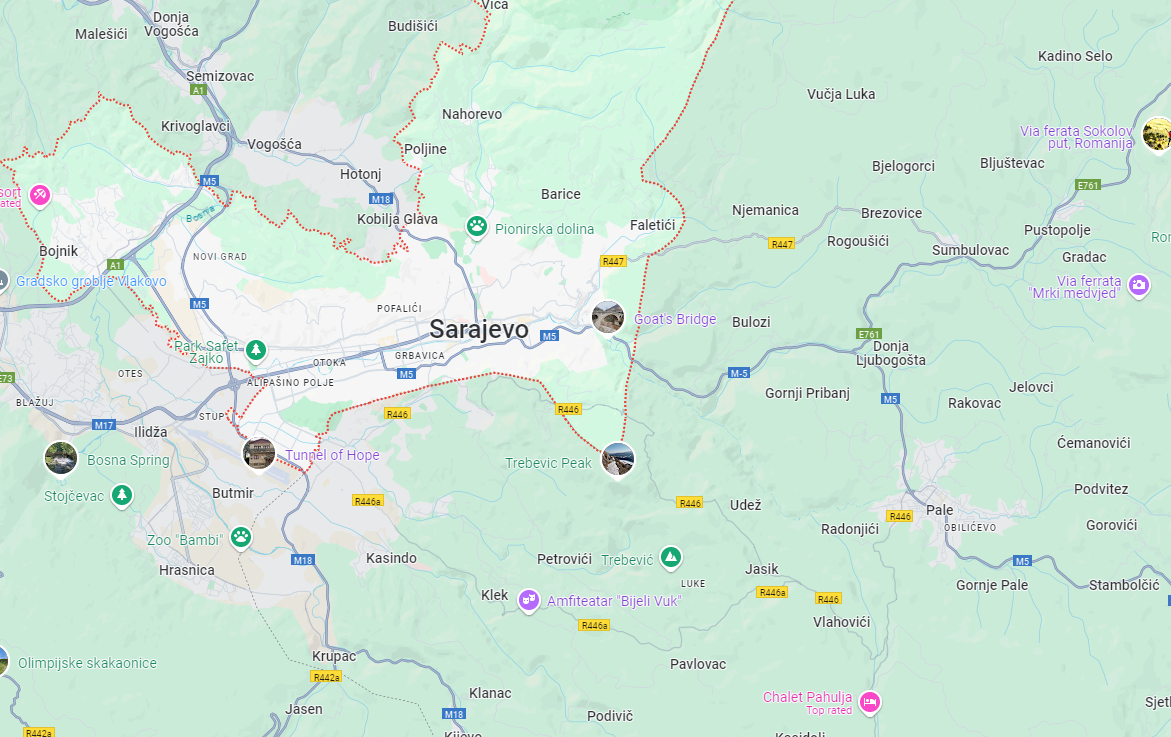Image resolution: width=1171 pixels, height=737 pixels.
Task: Click the Trebević mountain icon
Action: [671, 556]
